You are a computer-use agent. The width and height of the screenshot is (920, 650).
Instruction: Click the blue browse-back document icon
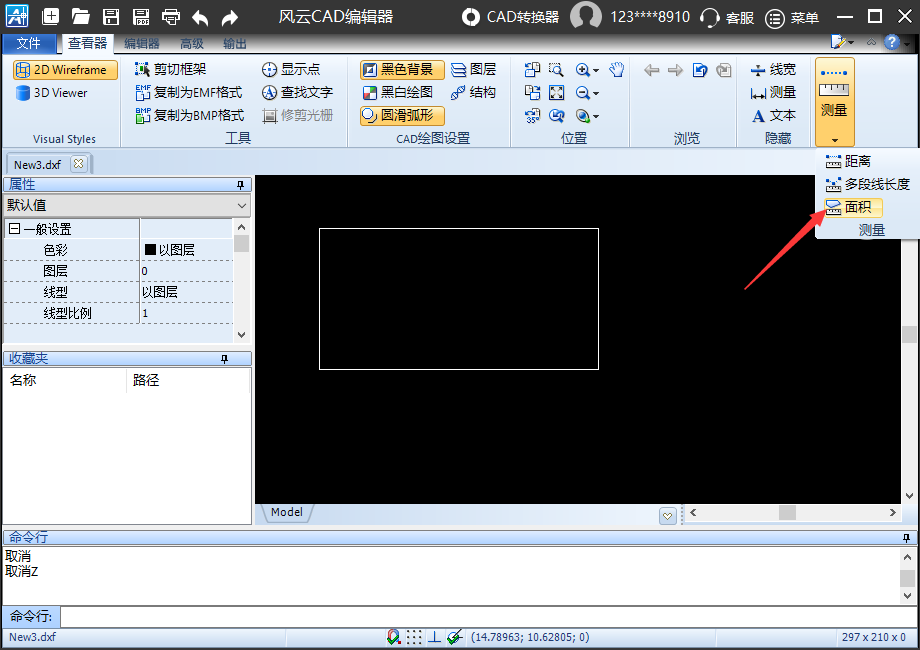700,70
